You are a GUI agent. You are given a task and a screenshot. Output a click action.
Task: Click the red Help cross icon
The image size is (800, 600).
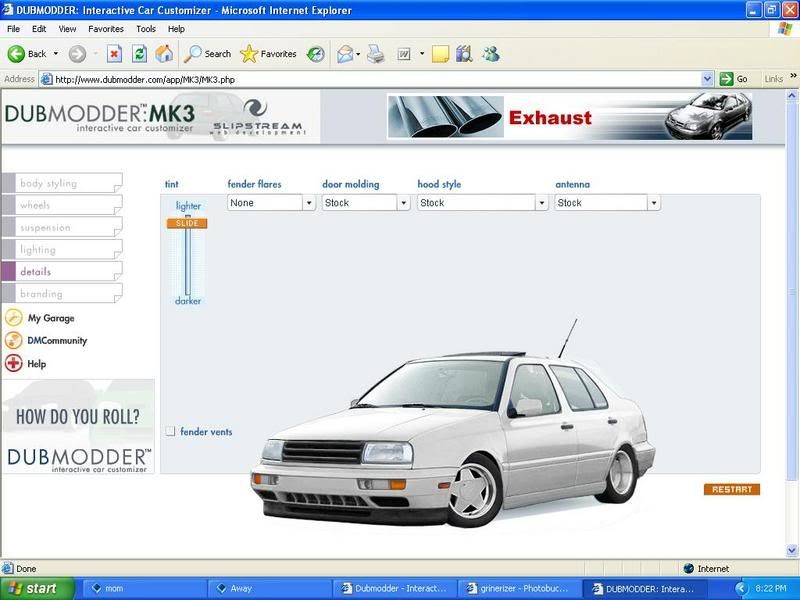pyautogui.click(x=14, y=364)
